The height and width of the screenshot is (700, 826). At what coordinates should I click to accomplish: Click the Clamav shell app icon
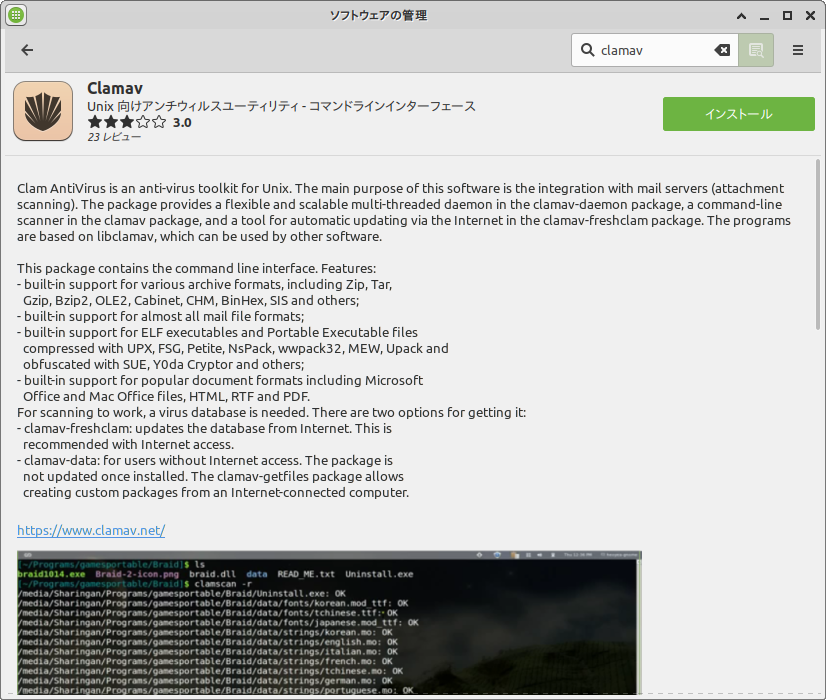coord(43,111)
